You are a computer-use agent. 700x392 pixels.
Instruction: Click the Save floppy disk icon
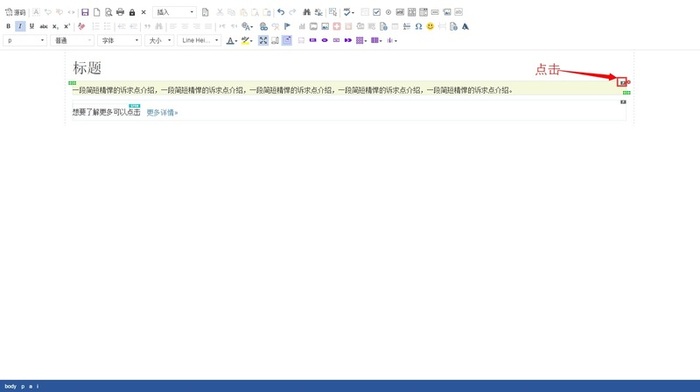pyautogui.click(x=85, y=13)
